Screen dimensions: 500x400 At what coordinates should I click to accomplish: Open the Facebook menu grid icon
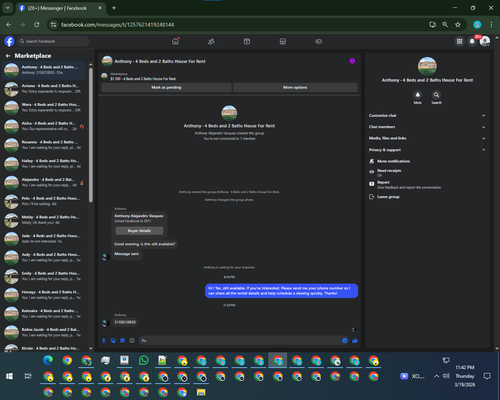(x=459, y=41)
